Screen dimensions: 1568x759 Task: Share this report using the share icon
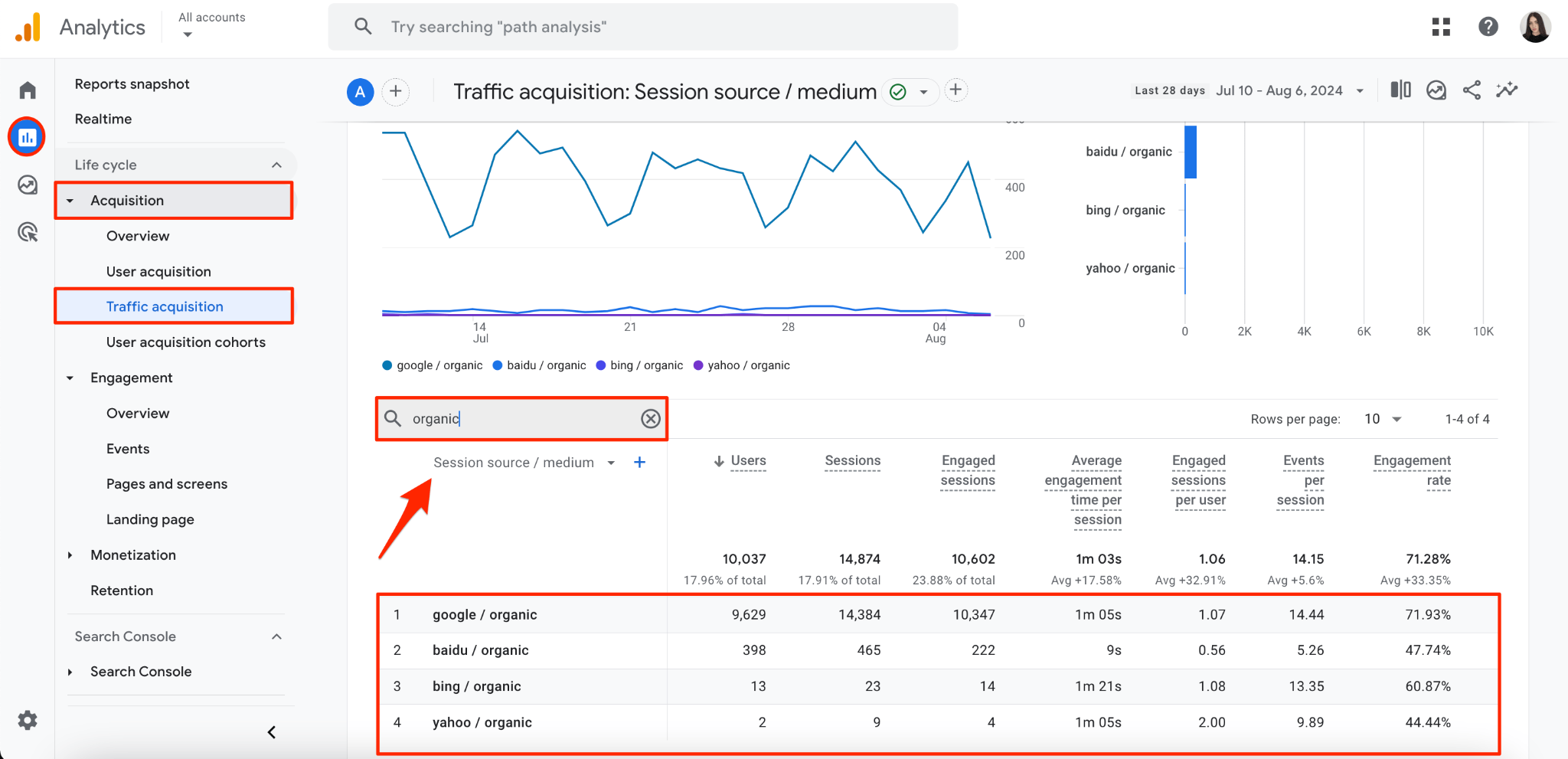pos(1472,90)
